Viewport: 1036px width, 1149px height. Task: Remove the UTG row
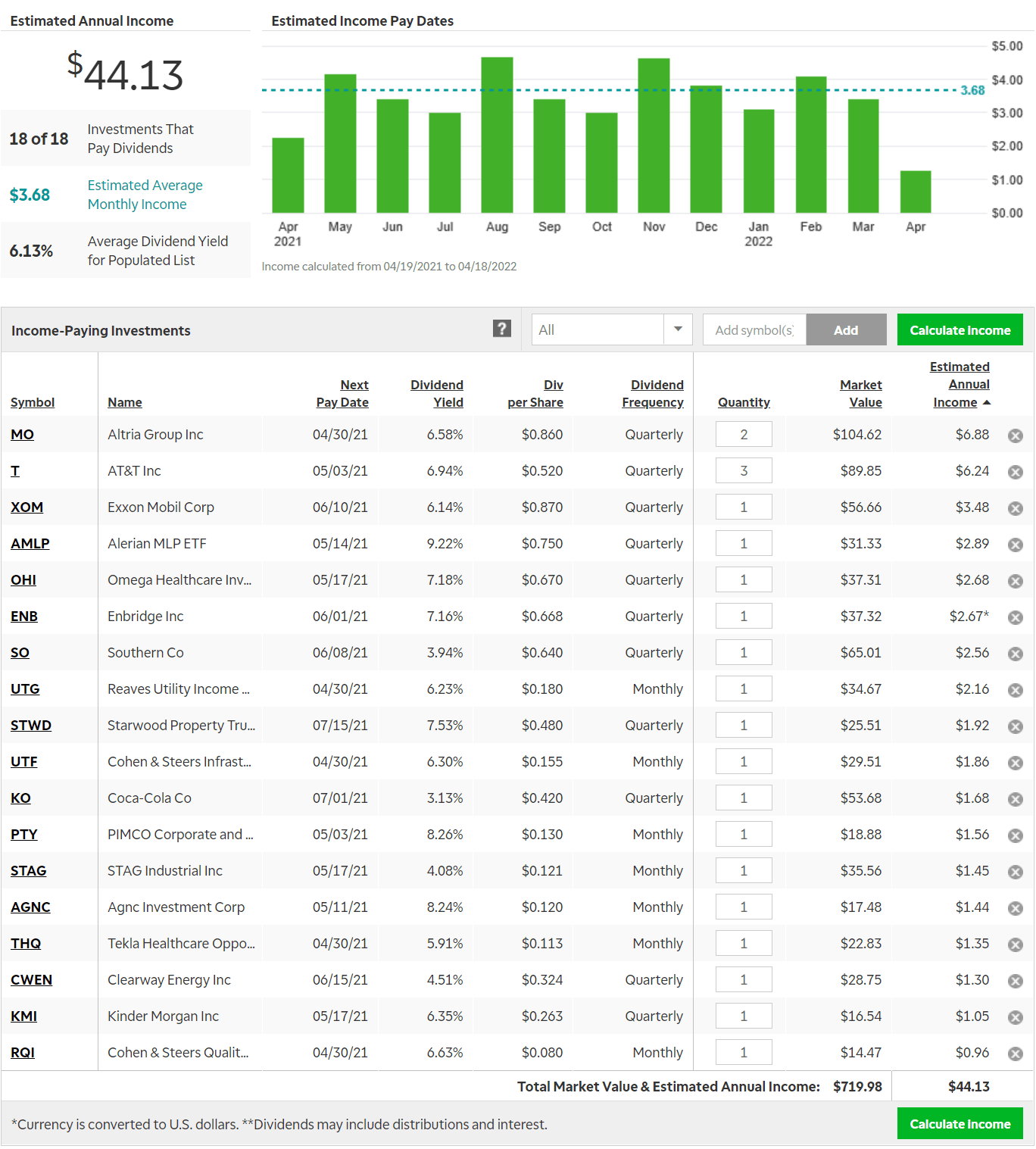[x=1016, y=690]
